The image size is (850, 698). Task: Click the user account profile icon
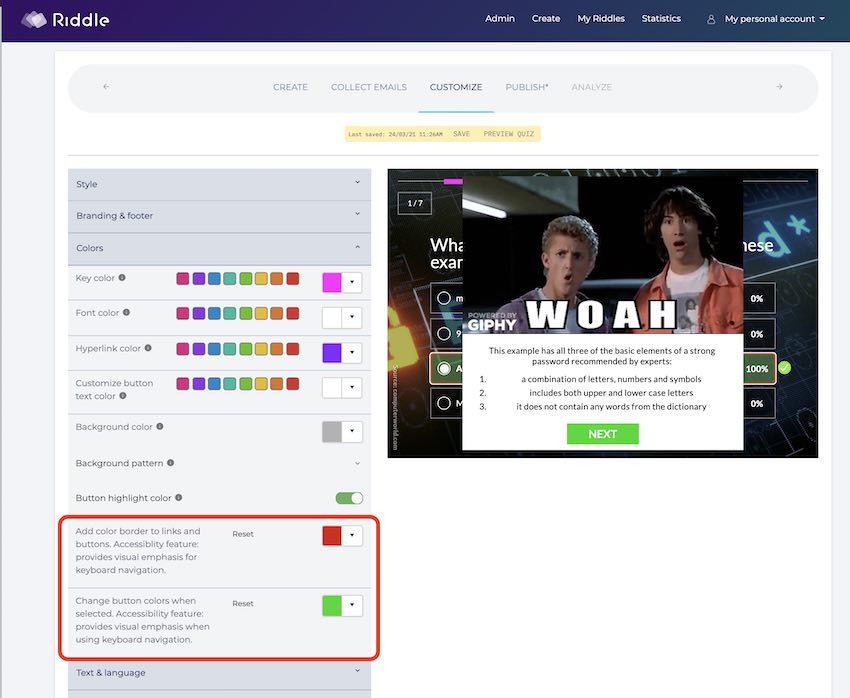click(711, 20)
